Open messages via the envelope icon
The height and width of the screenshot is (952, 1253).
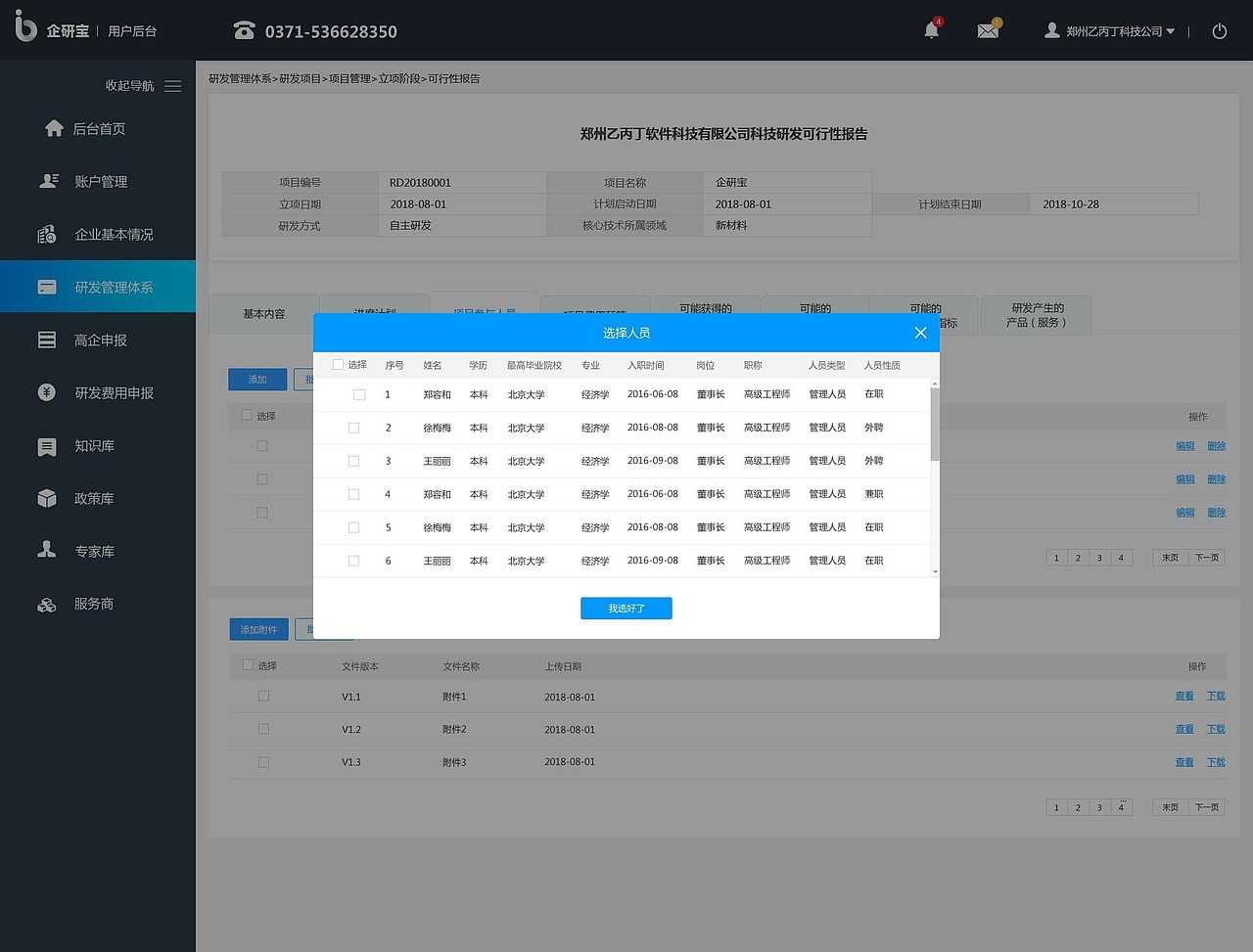tap(989, 30)
